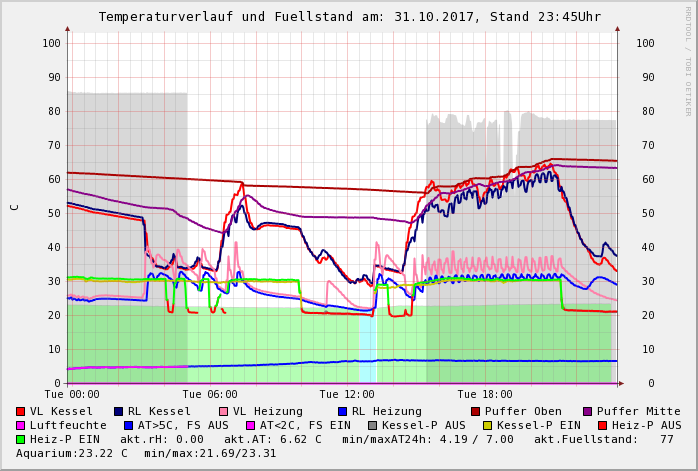The height and width of the screenshot is (471, 698).
Task: Click the purple Puffer Mitte legend box
Action: [587, 411]
